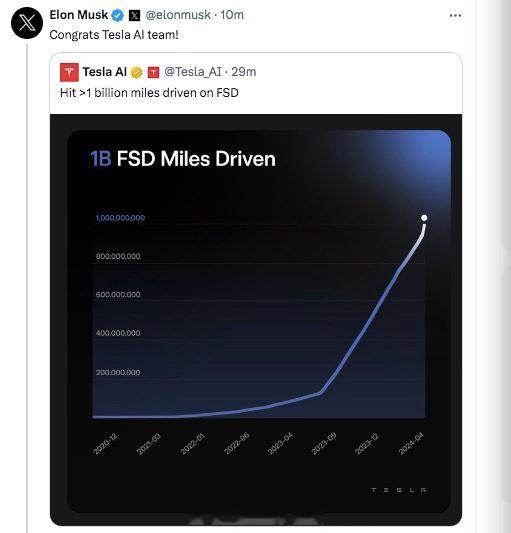Image resolution: width=511 pixels, height=533 pixels.
Task: Click Tesla AI's gold verified badge
Action: [137, 72]
